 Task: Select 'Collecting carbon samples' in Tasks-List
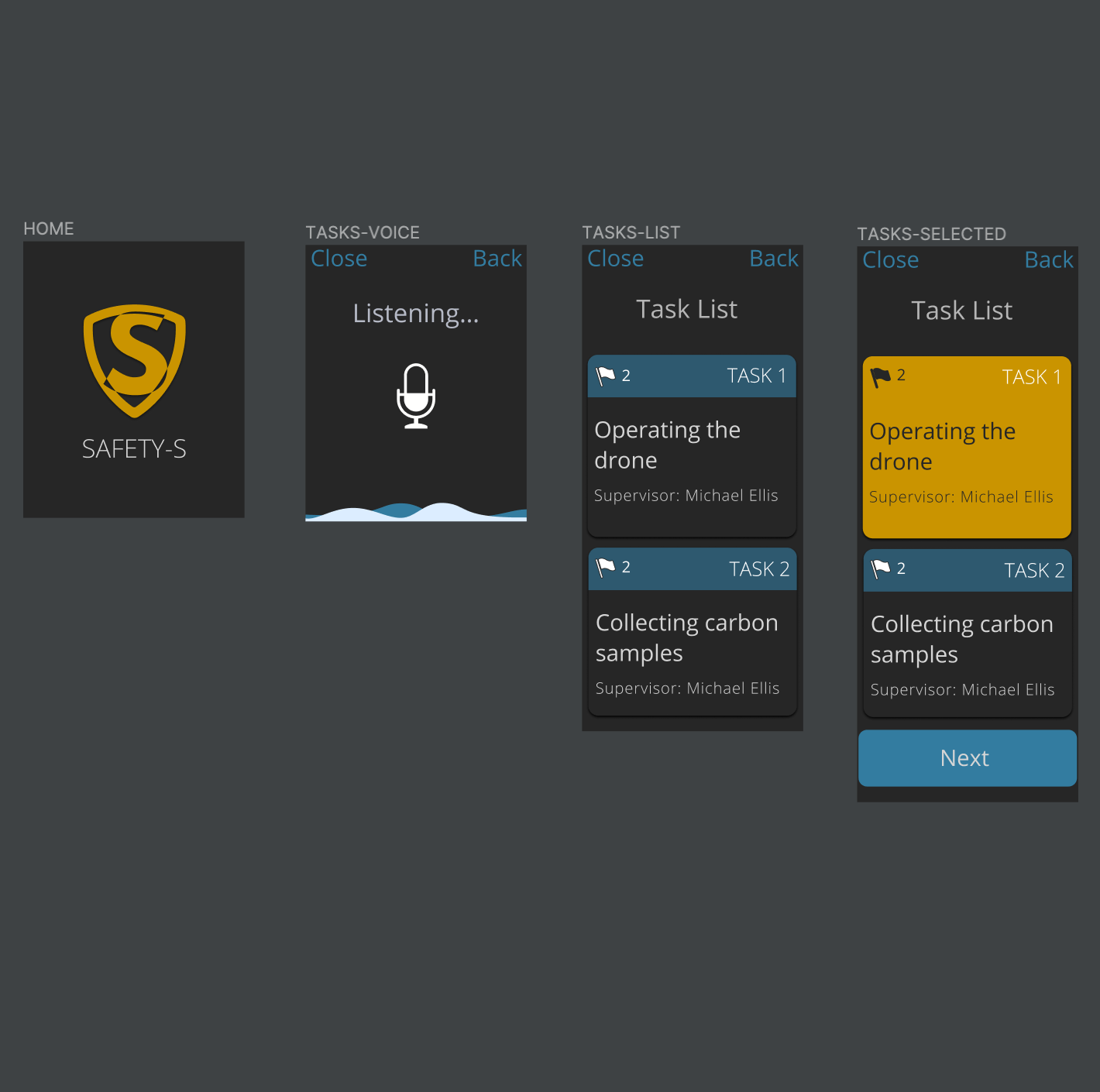687,638
